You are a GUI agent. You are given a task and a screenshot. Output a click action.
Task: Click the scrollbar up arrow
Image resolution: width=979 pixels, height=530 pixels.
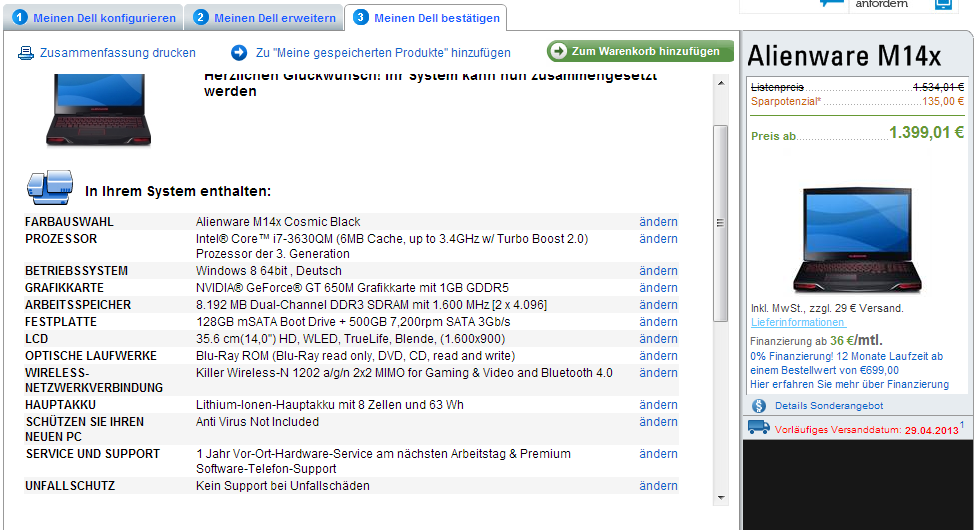pyautogui.click(x=721, y=83)
